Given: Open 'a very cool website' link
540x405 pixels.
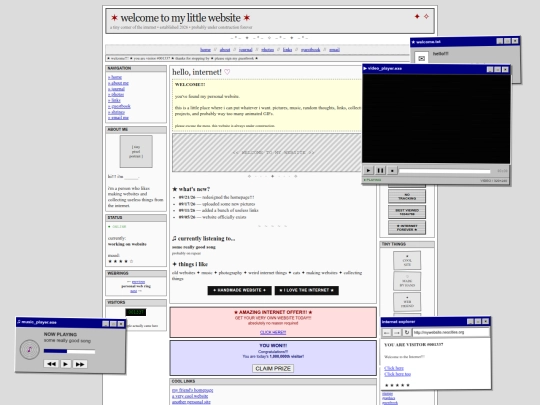Looking at the screenshot, I should pos(190,396).
